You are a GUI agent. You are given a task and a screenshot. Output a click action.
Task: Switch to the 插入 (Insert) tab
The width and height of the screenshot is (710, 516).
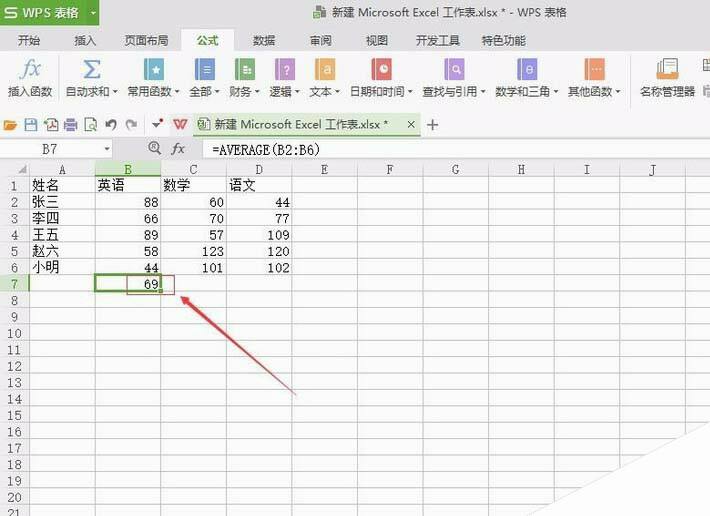(x=85, y=41)
